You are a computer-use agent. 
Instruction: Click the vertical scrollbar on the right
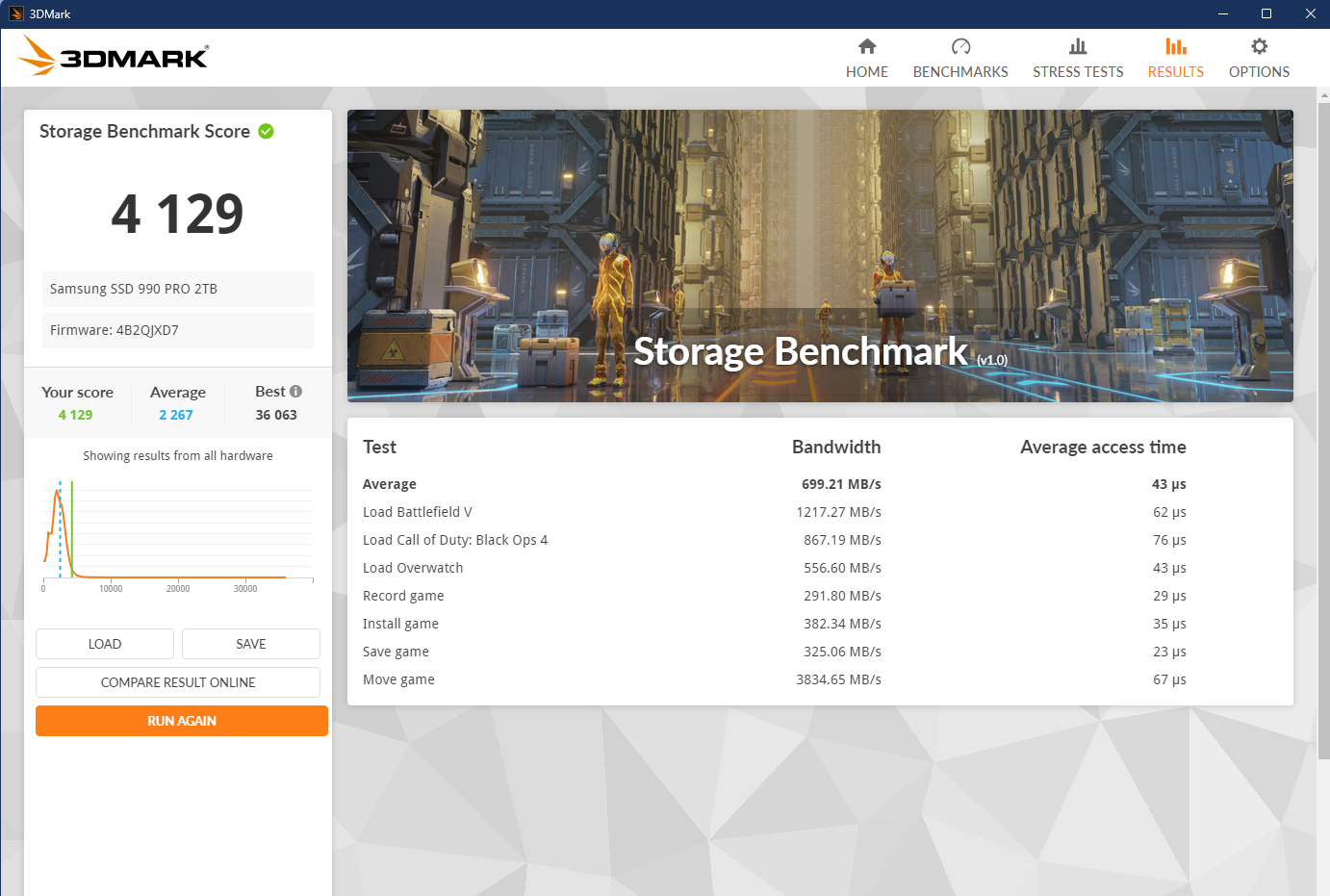(1323, 423)
